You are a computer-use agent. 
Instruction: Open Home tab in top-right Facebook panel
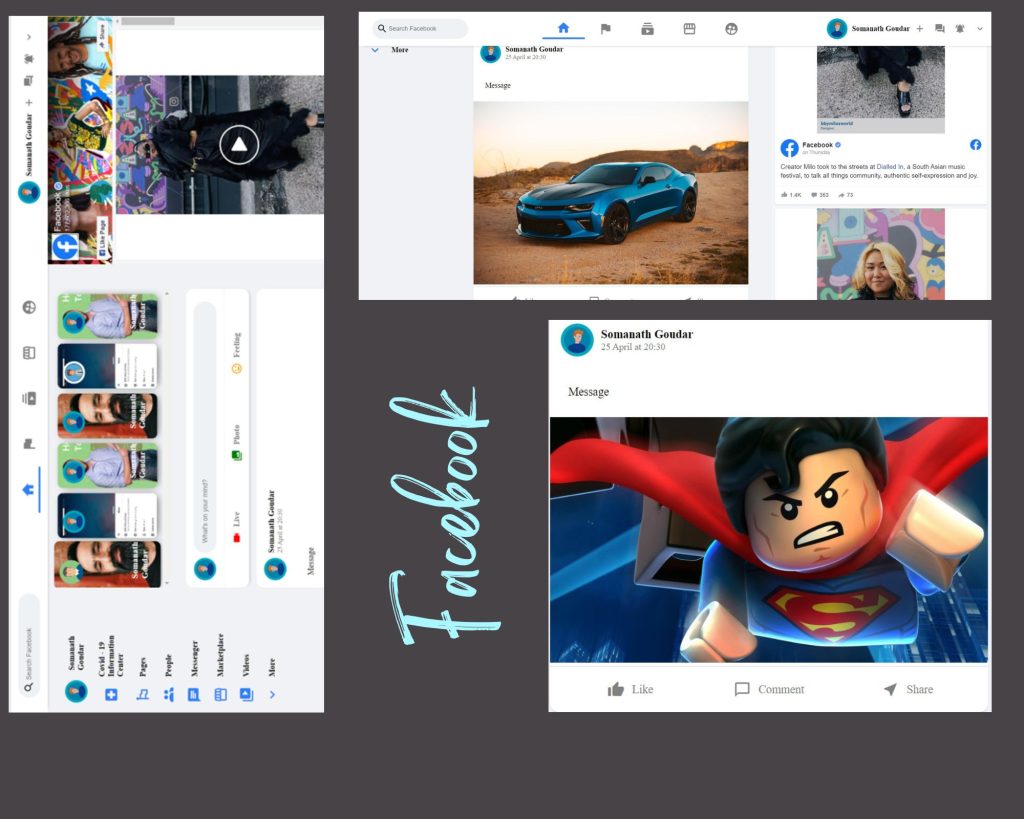[x=564, y=28]
